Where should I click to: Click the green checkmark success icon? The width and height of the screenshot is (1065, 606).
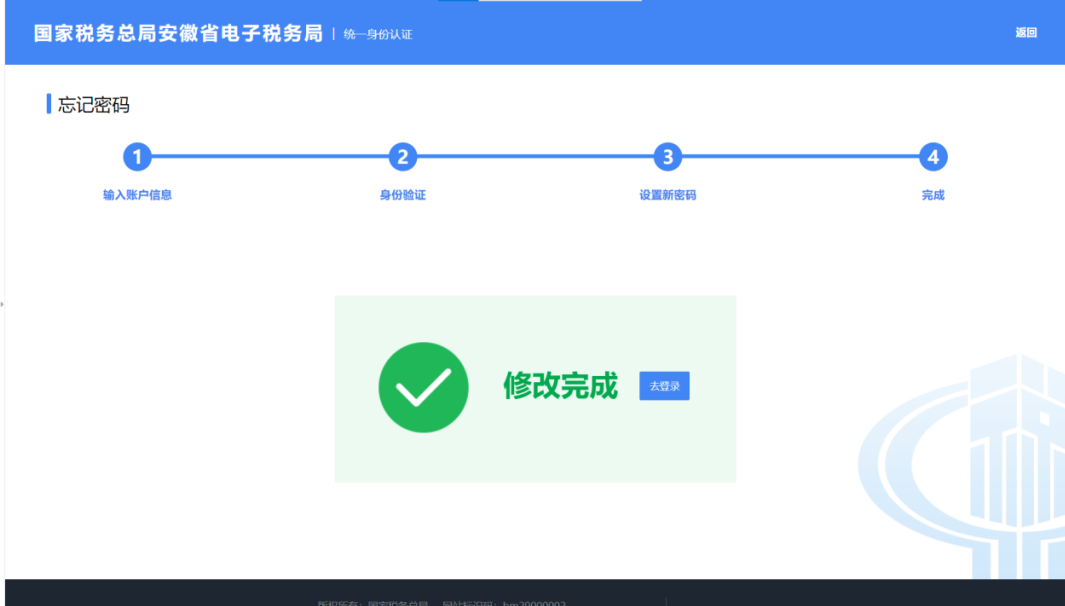pos(423,387)
